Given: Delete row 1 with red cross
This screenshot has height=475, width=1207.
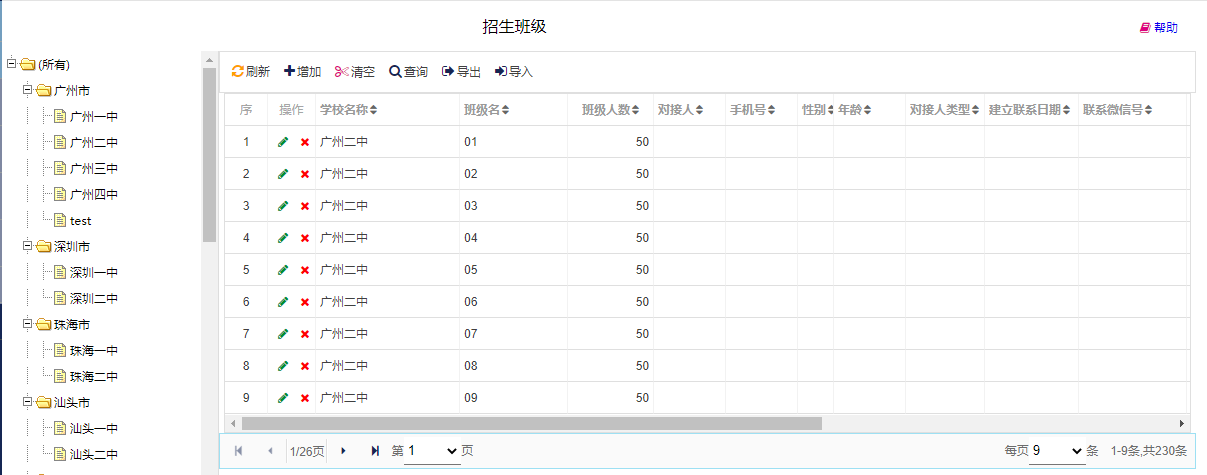Looking at the screenshot, I should tap(305, 142).
